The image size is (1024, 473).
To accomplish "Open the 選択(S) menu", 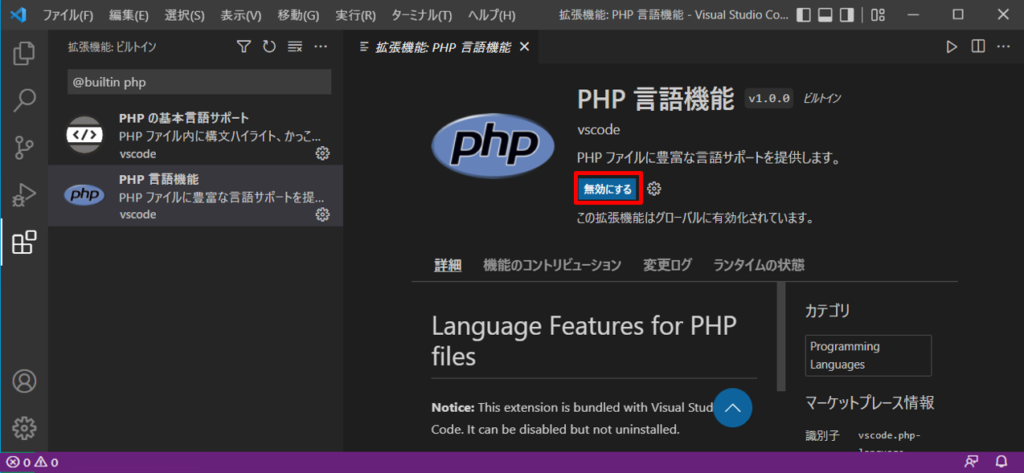I will 184,14.
